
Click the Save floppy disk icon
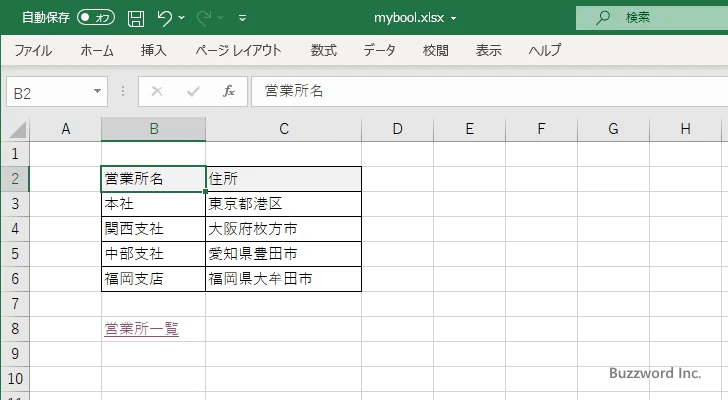(136, 18)
